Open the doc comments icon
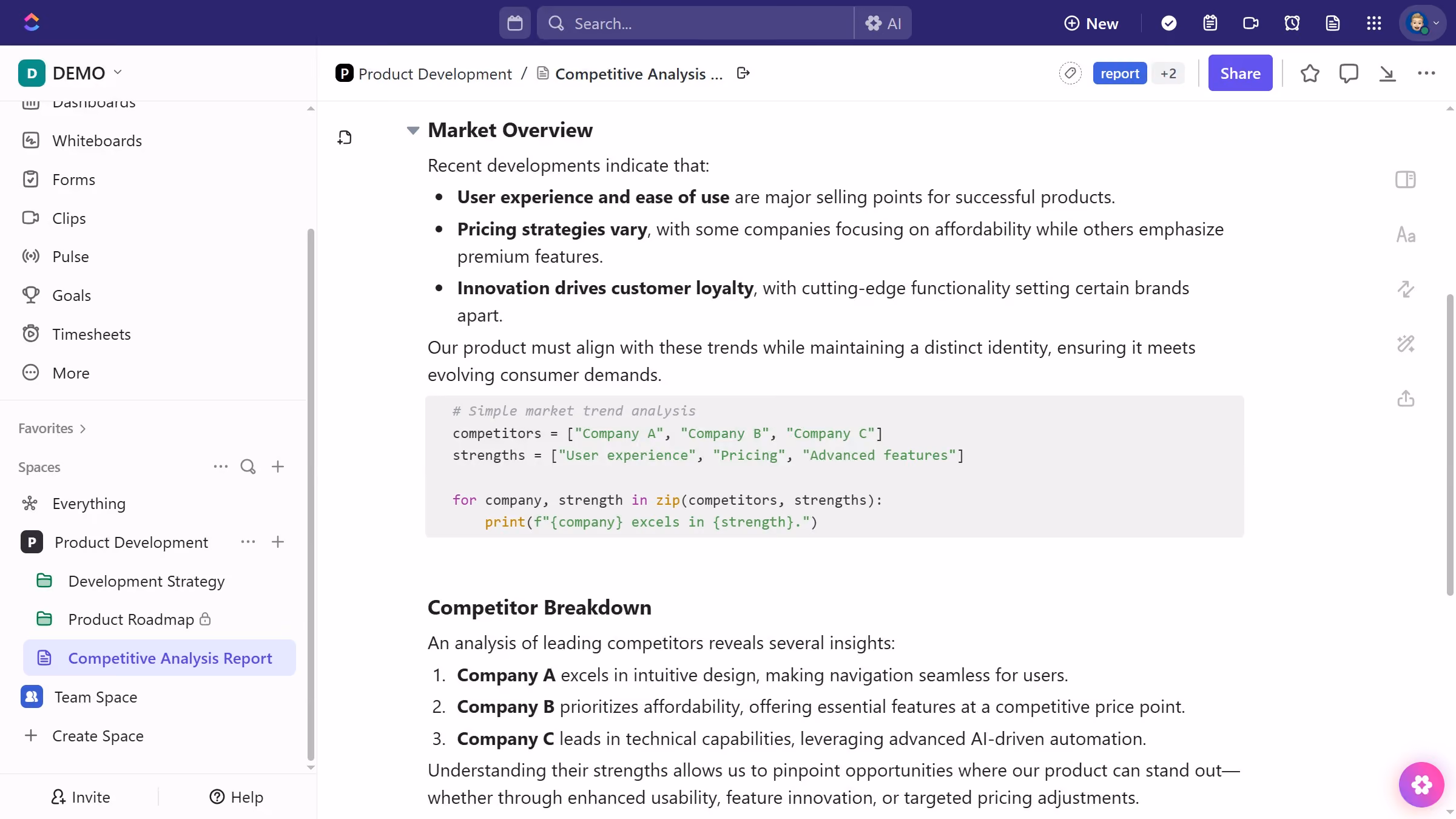 (1348, 73)
